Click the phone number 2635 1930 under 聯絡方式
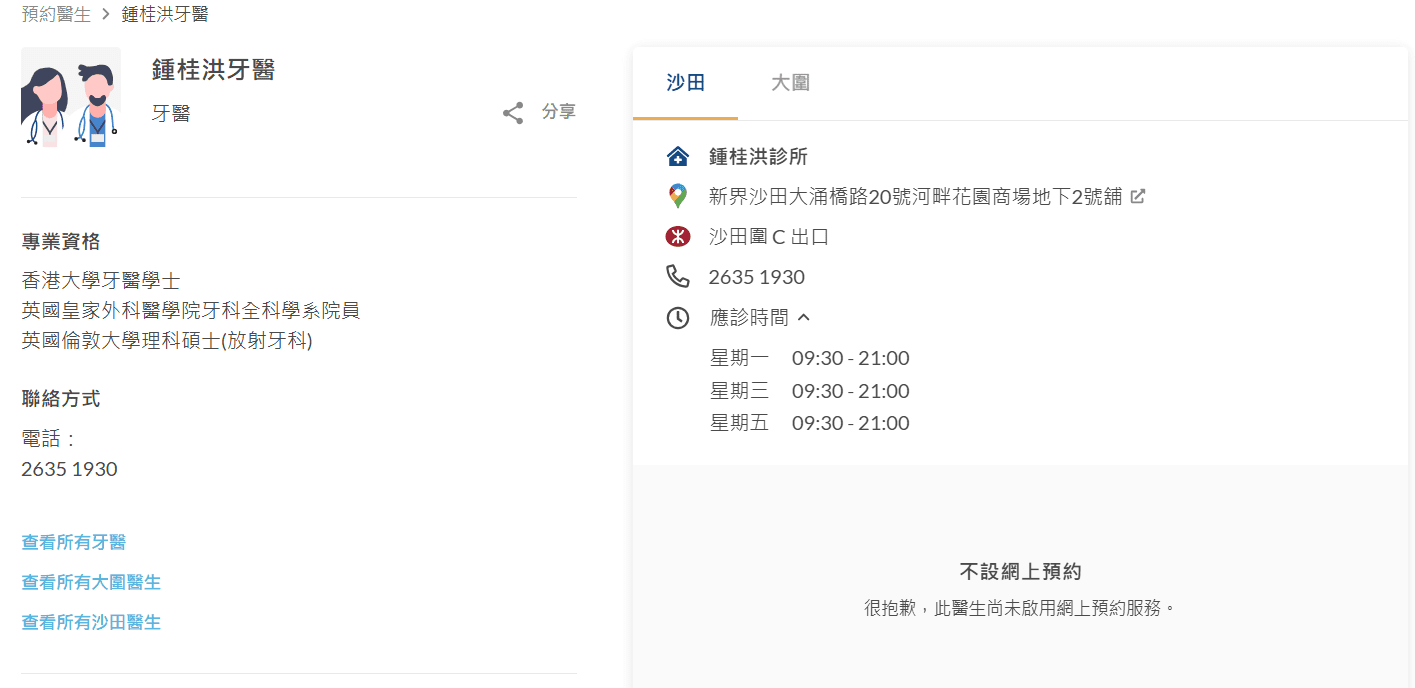The height and width of the screenshot is (688, 1415). click(x=68, y=468)
